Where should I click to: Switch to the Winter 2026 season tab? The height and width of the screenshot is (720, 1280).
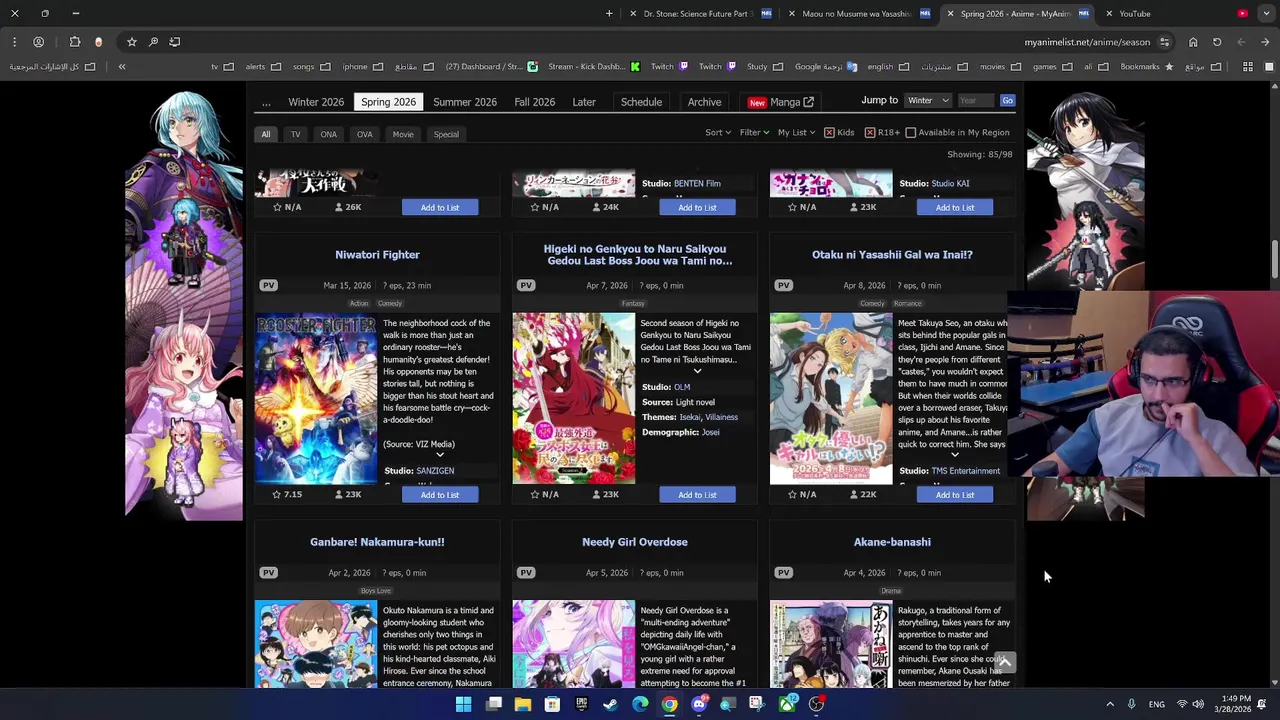click(316, 102)
